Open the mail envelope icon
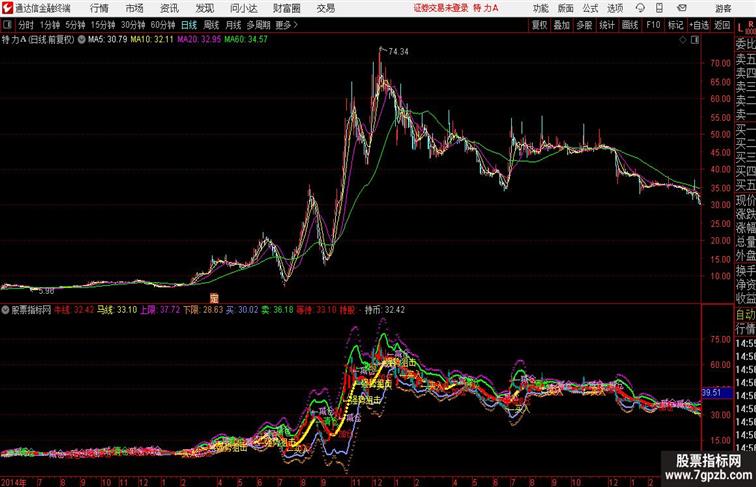The height and width of the screenshot is (487, 756). pyautogui.click(x=682, y=8)
